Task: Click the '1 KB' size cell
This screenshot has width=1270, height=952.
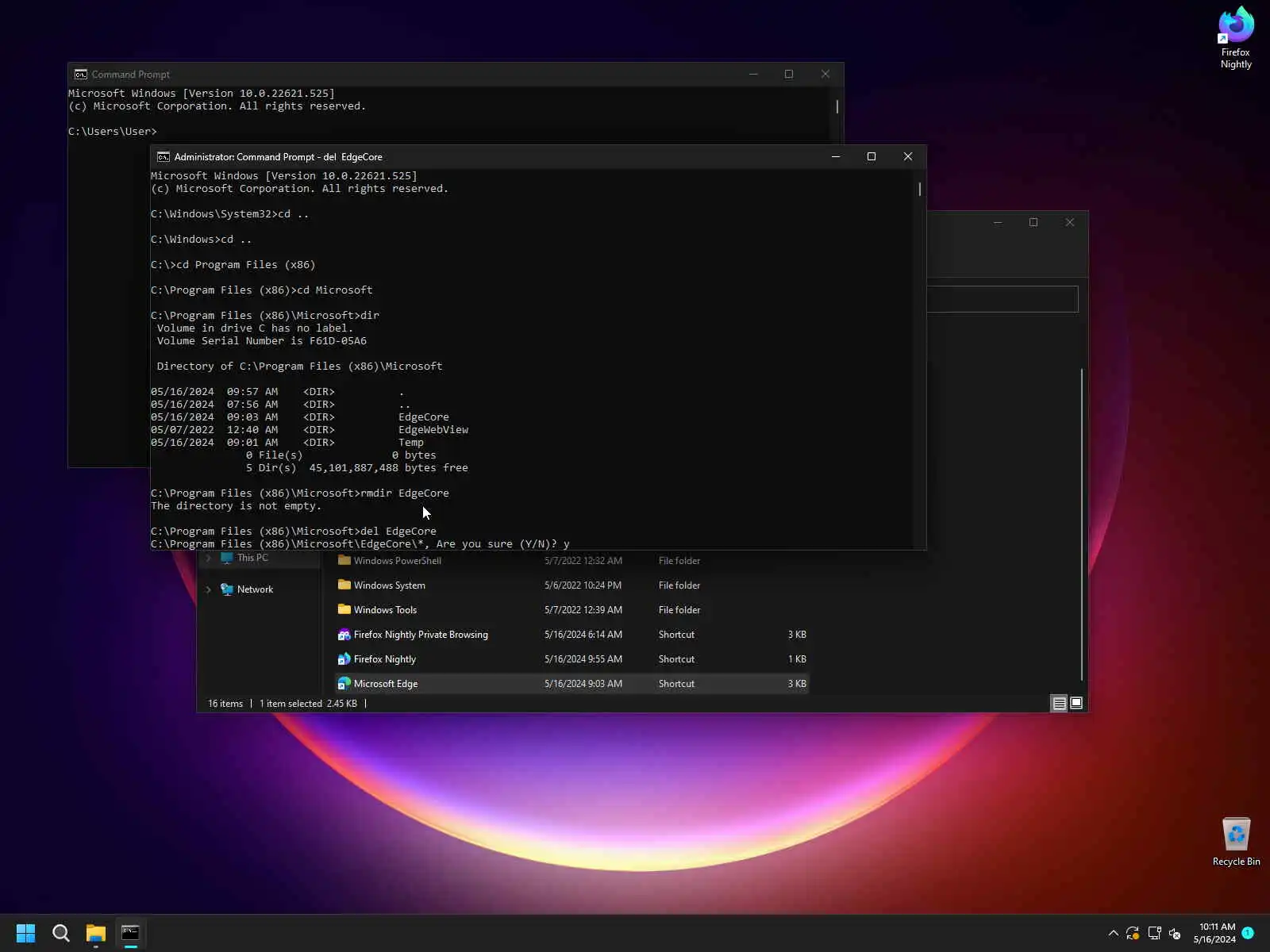Action: [x=797, y=659]
